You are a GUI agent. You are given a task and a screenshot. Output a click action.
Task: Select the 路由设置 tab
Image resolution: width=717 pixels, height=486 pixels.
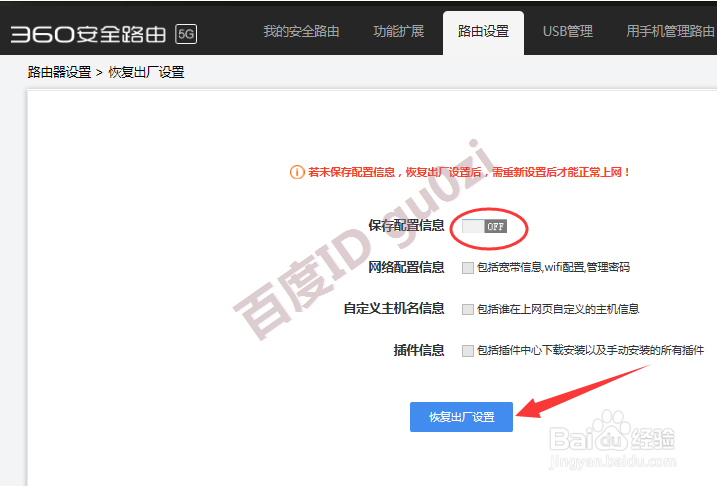[483, 32]
